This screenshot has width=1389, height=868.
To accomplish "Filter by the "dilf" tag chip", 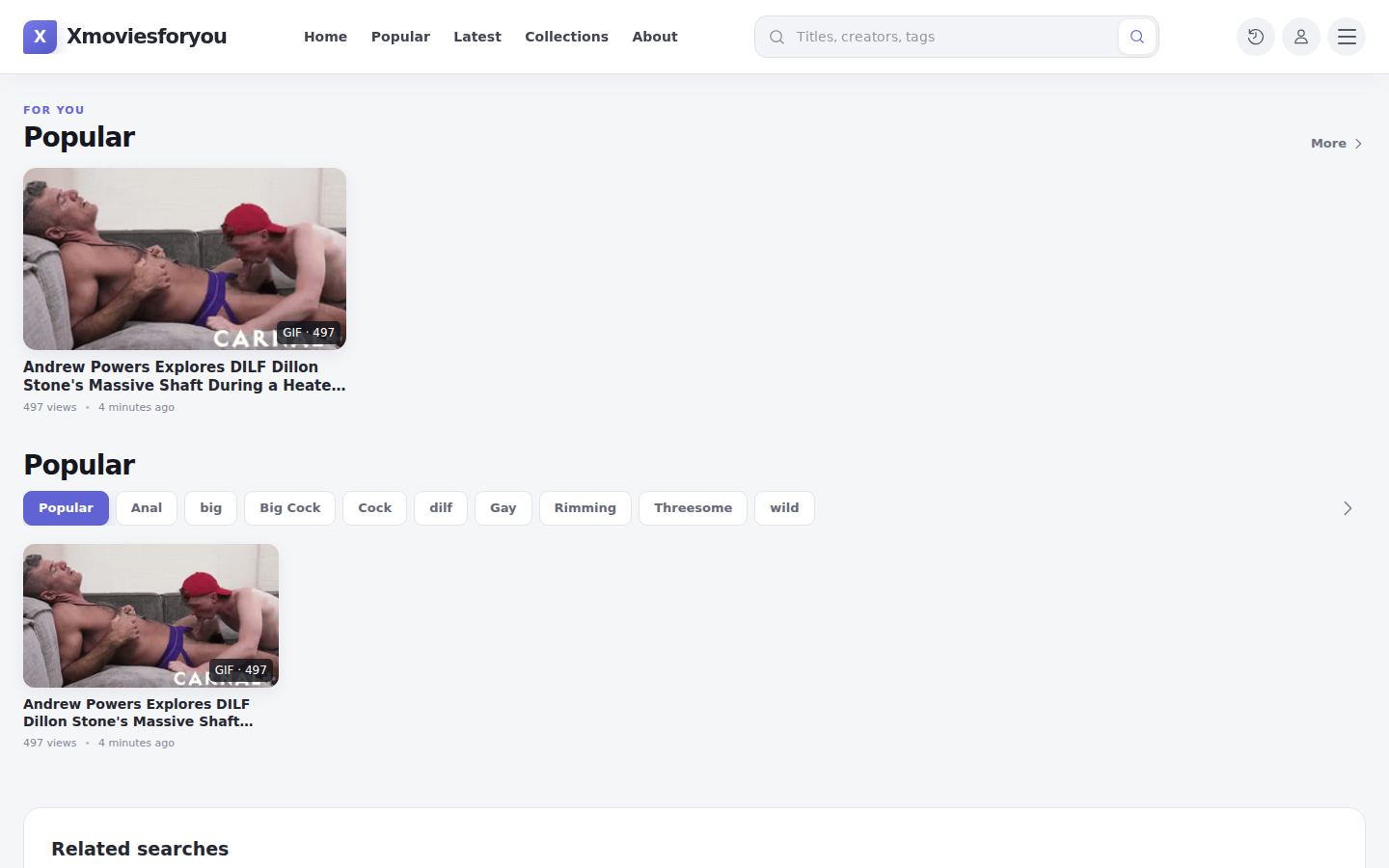I will click(441, 508).
